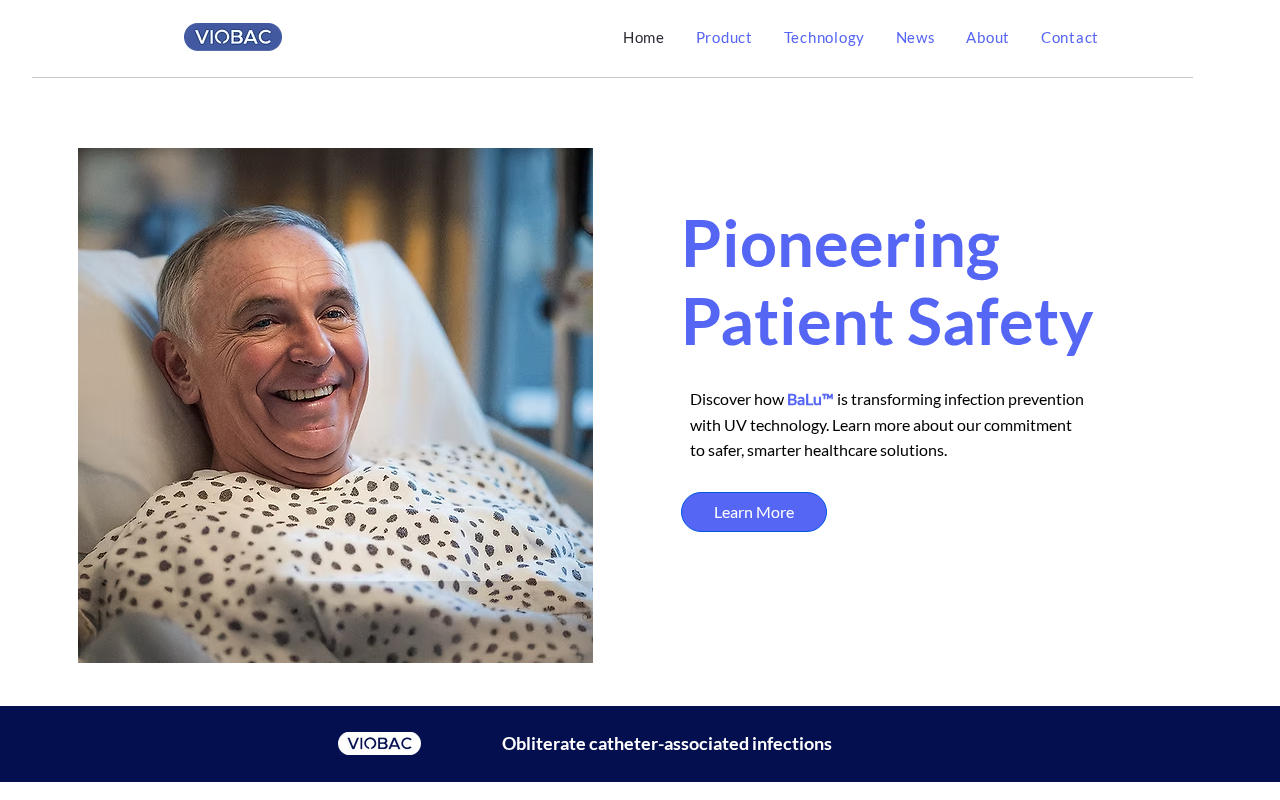Viewport: 1280px width, 800px height.
Task: Click the divider line below the navigation
Action: click(x=612, y=77)
